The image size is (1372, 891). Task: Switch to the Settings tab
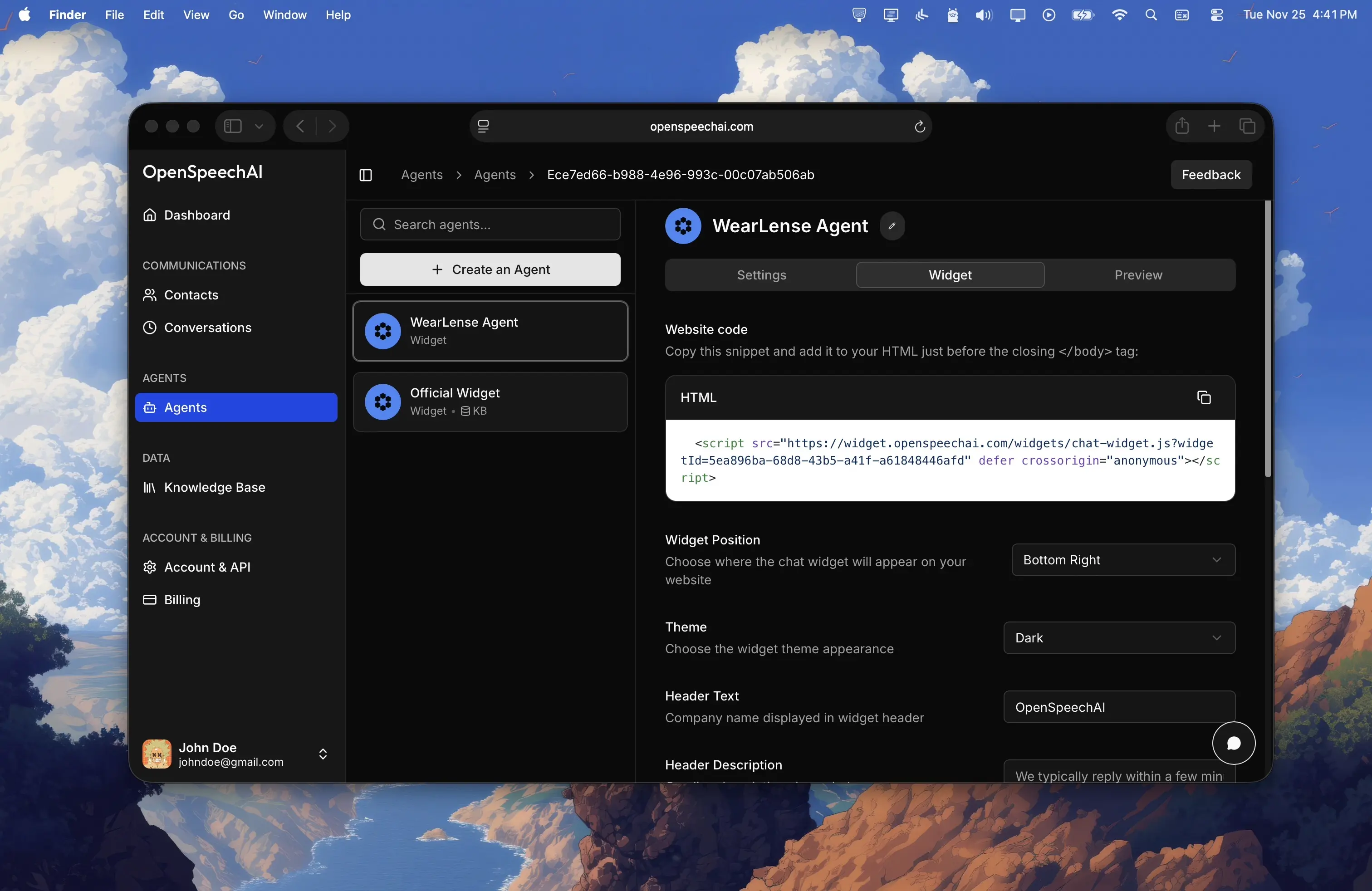pyautogui.click(x=761, y=275)
